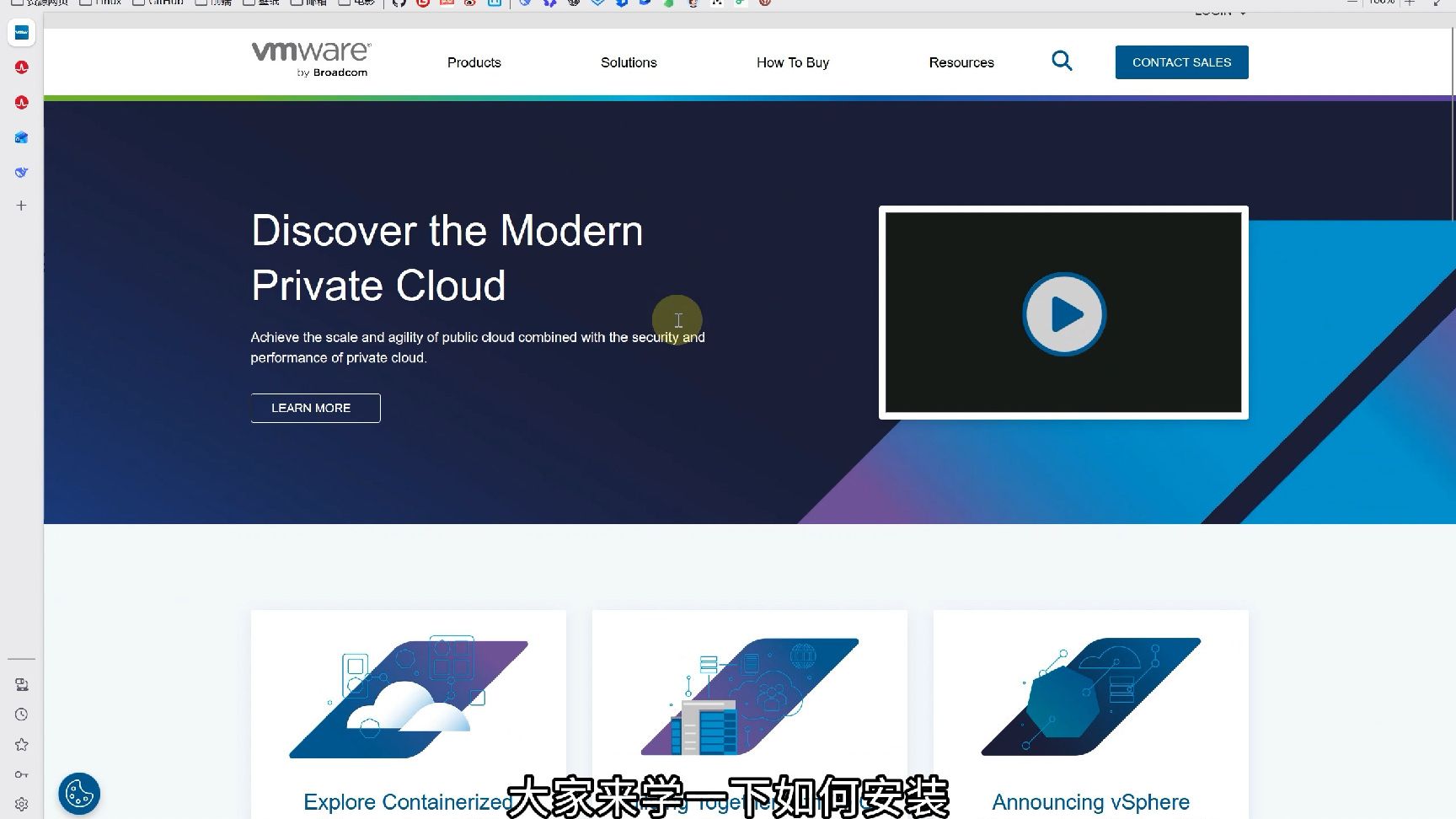The width and height of the screenshot is (1456, 819).
Task: Open the Resources menu
Action: tap(961, 62)
